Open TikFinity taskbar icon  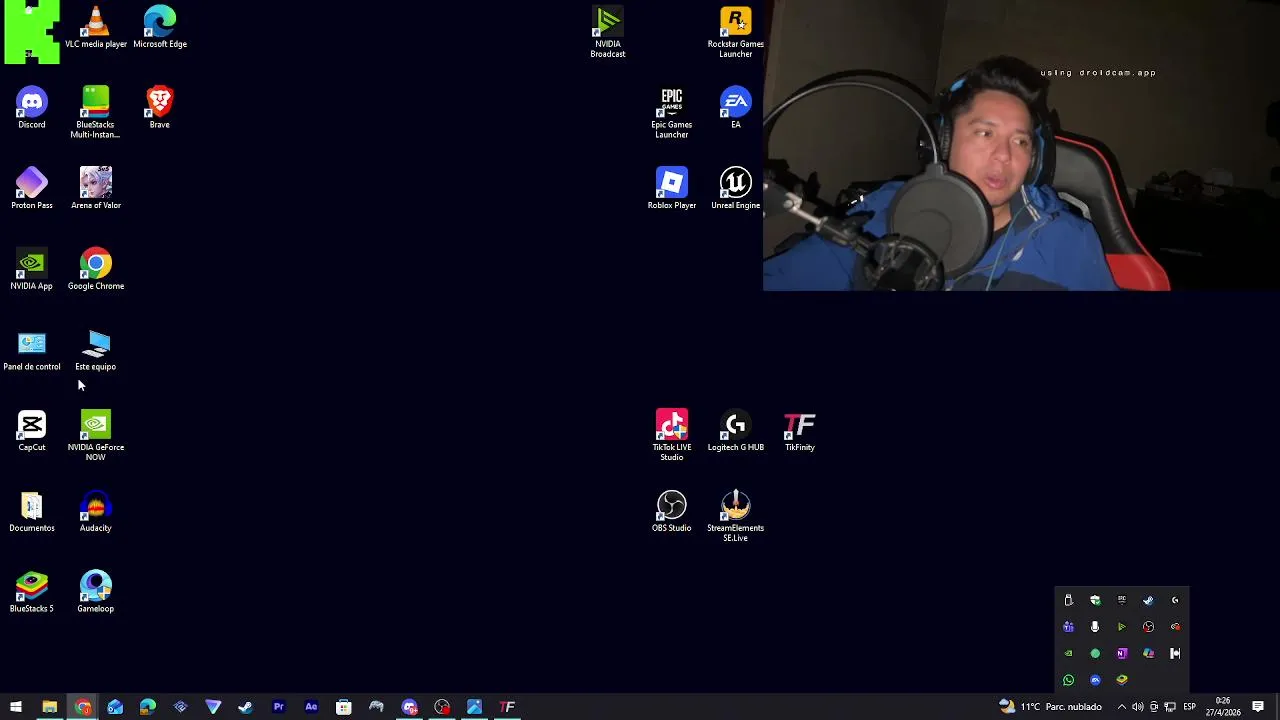(x=507, y=707)
